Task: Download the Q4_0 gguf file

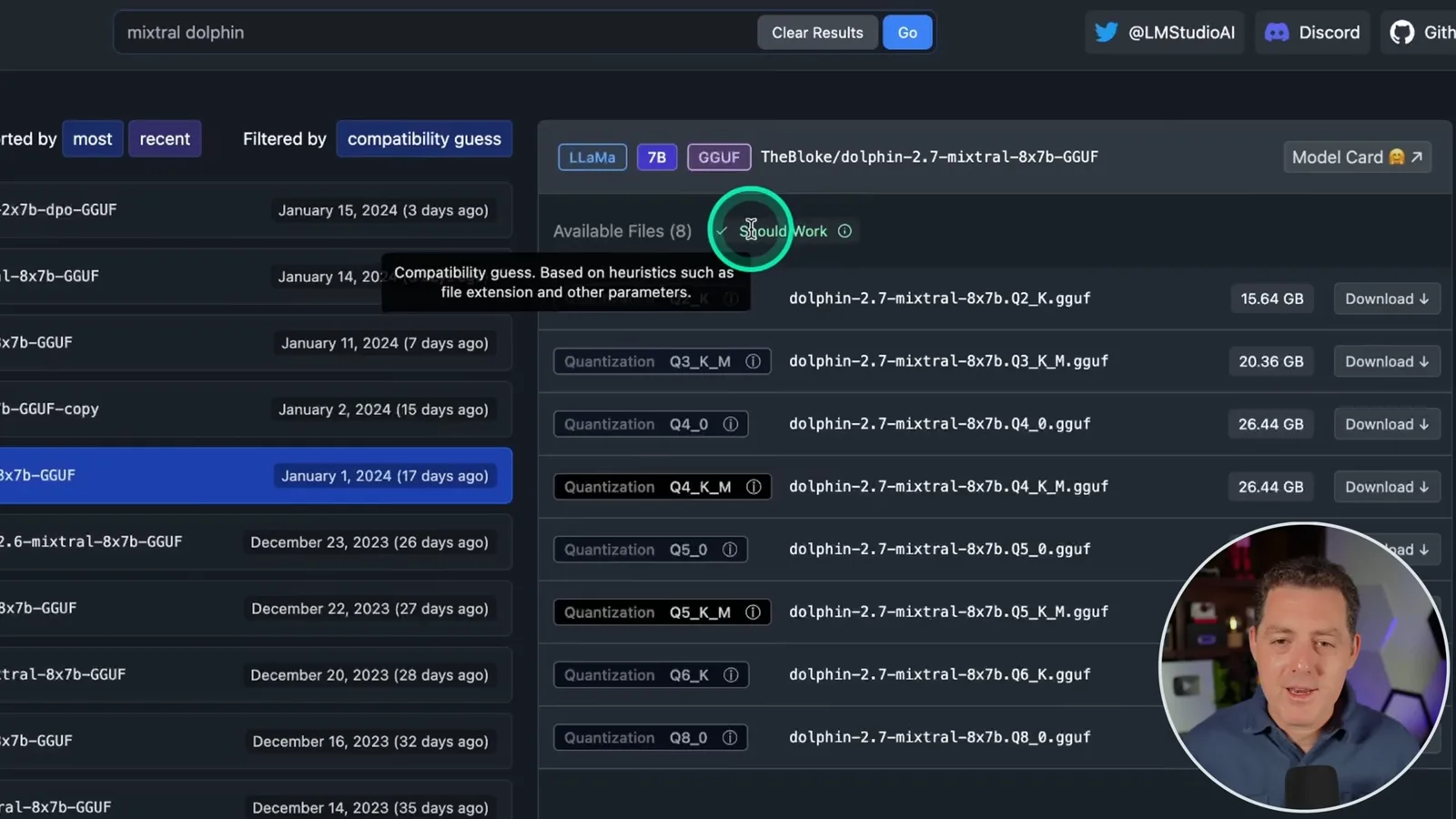Action: point(1387,424)
